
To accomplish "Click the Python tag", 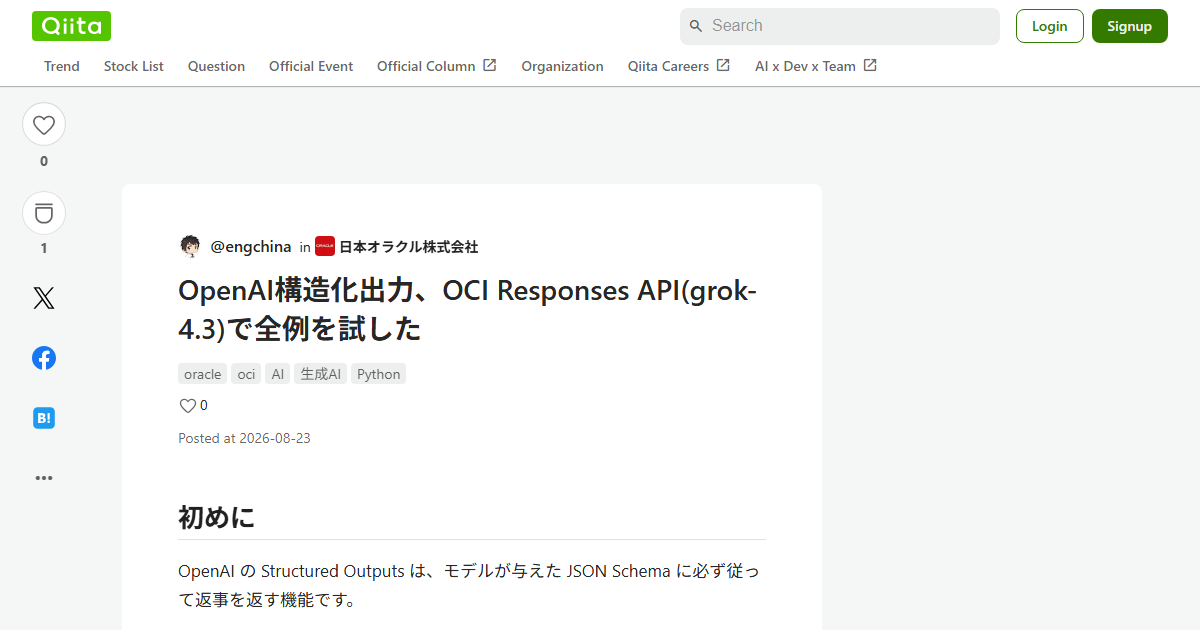I will pyautogui.click(x=379, y=374).
